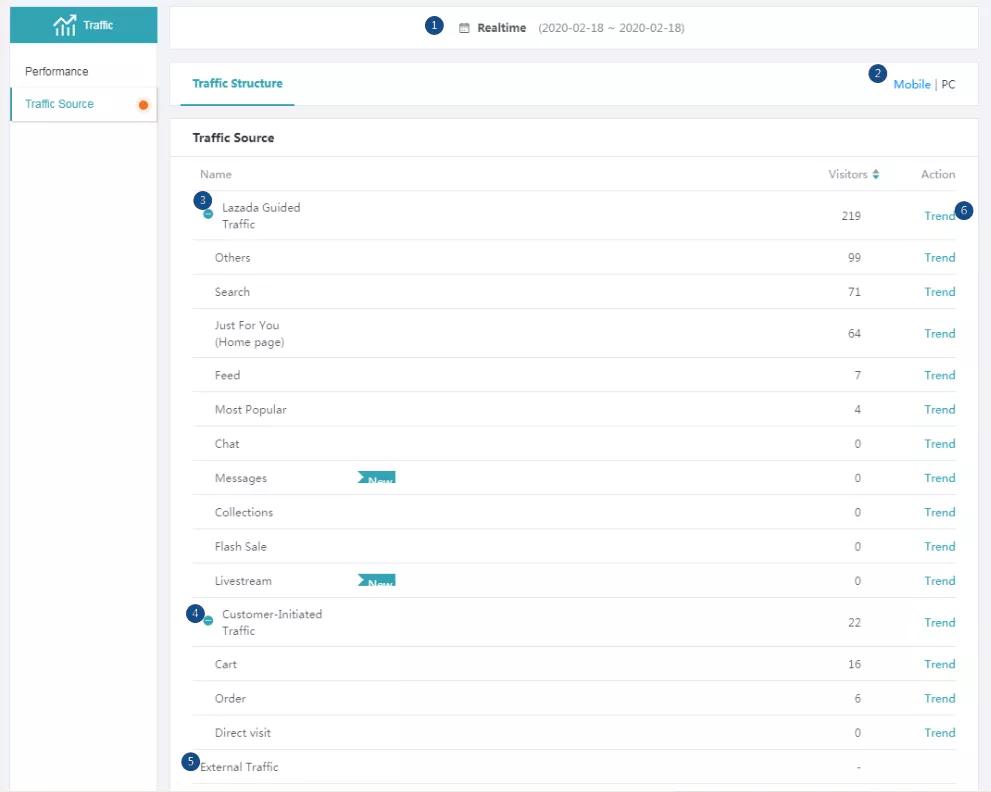
Task: Collapse the Customer-Initiated Traffic group
Action: (x=208, y=620)
